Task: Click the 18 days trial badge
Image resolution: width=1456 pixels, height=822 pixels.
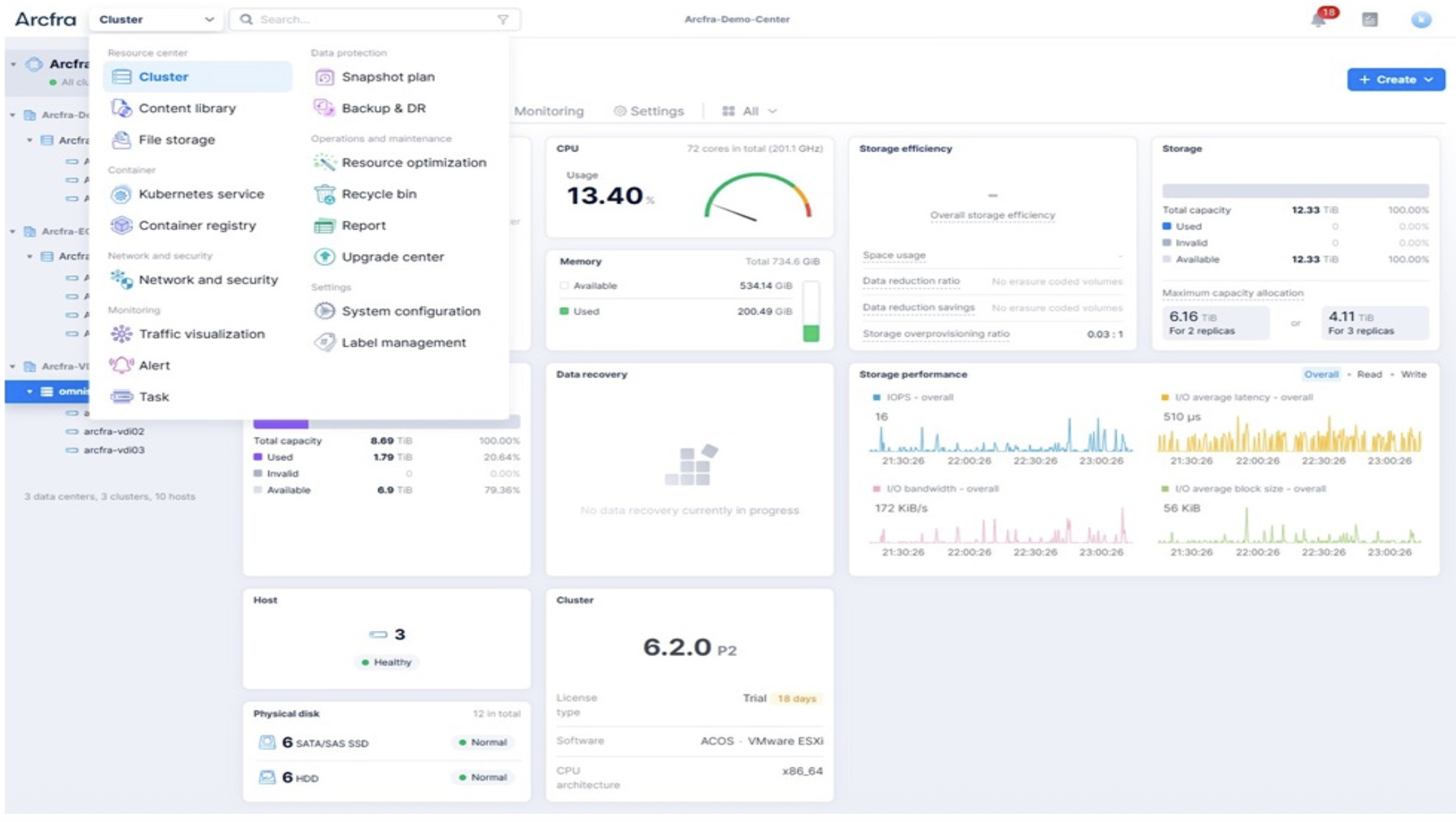Action: [x=796, y=698]
